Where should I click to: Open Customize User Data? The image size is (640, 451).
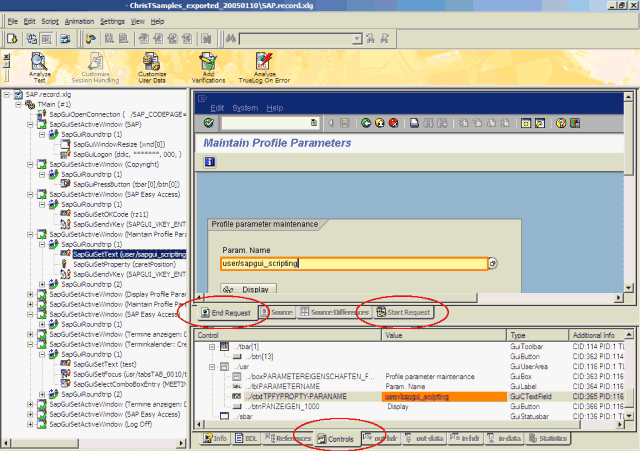pyautogui.click(x=152, y=67)
